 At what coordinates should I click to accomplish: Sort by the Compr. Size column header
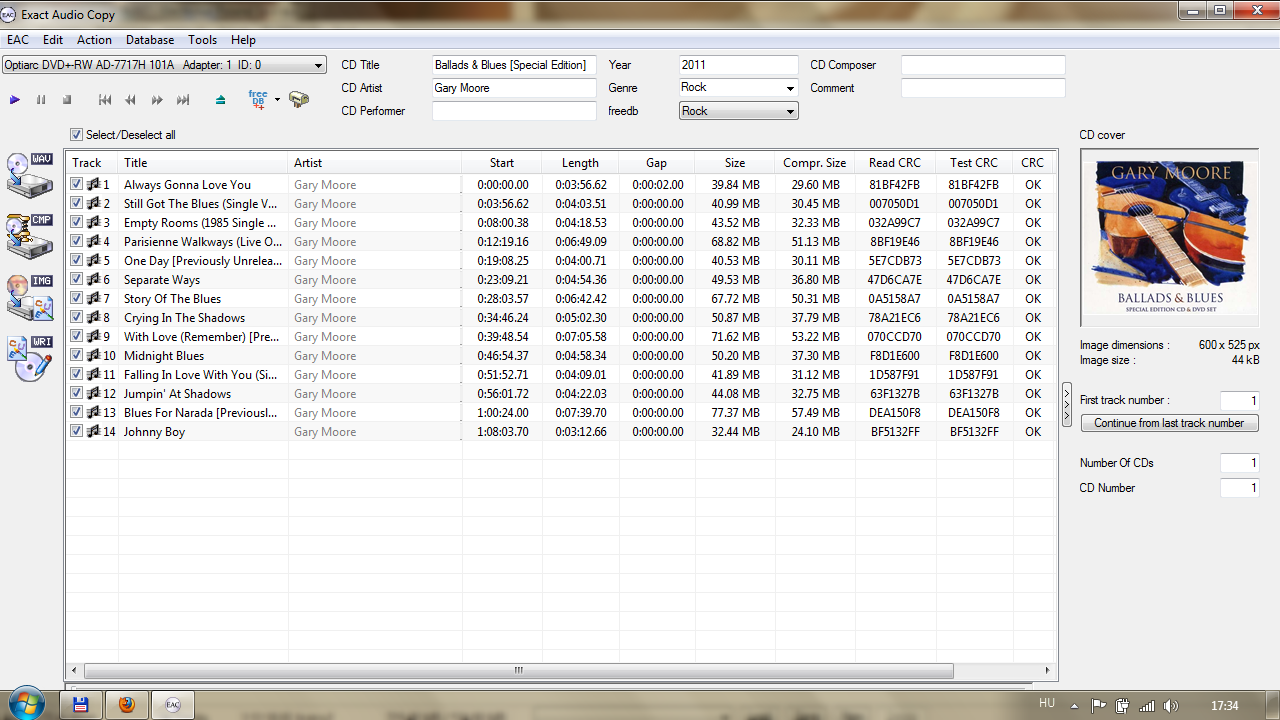coord(814,163)
